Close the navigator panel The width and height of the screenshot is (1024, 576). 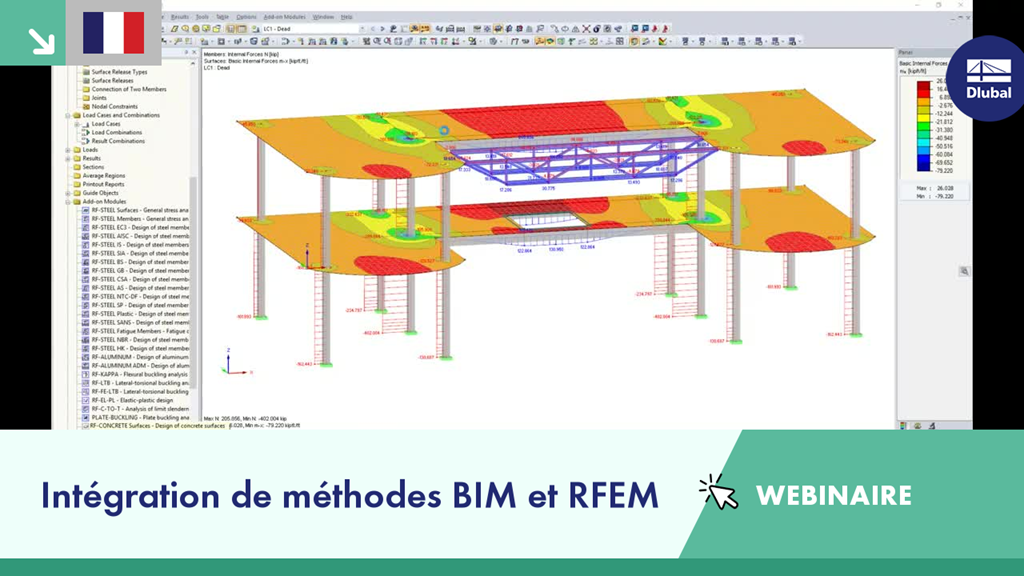[194, 52]
